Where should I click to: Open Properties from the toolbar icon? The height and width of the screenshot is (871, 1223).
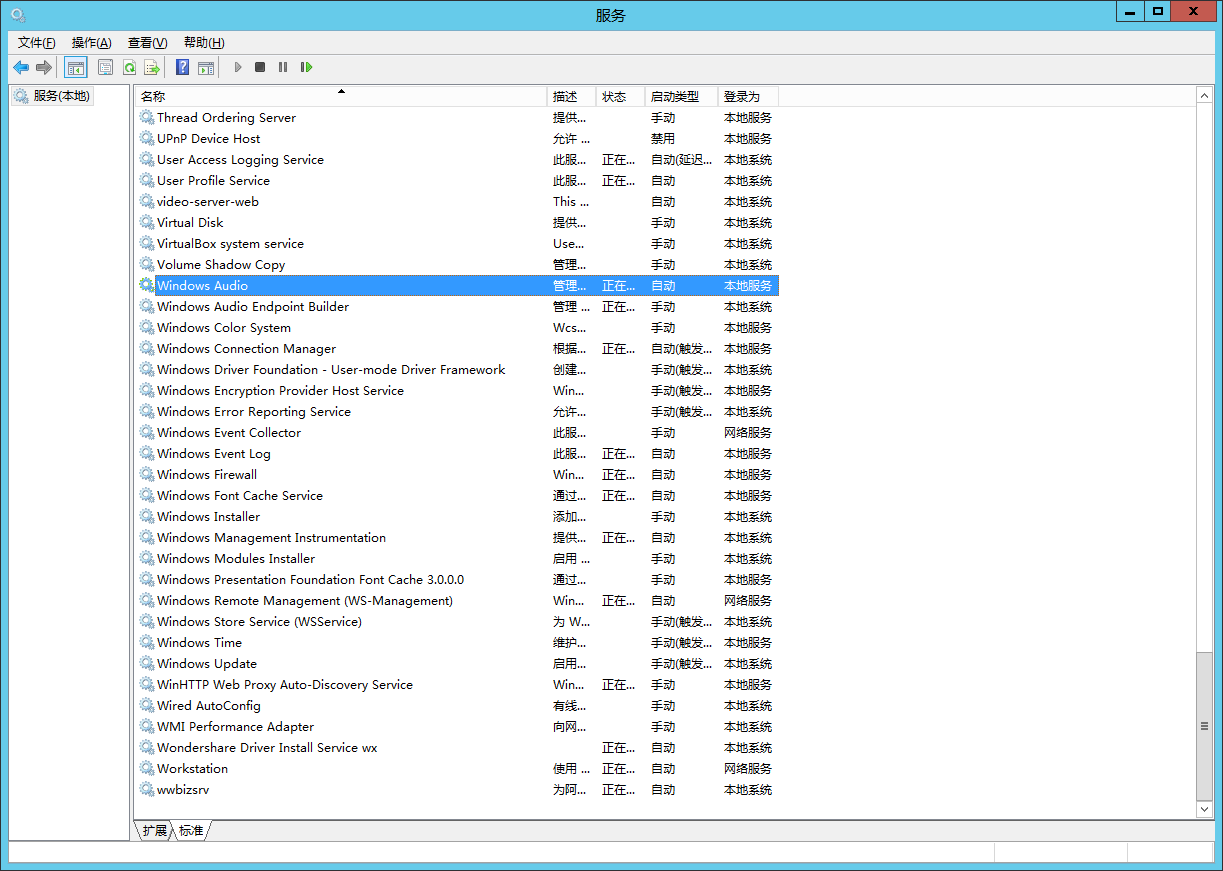coord(105,67)
